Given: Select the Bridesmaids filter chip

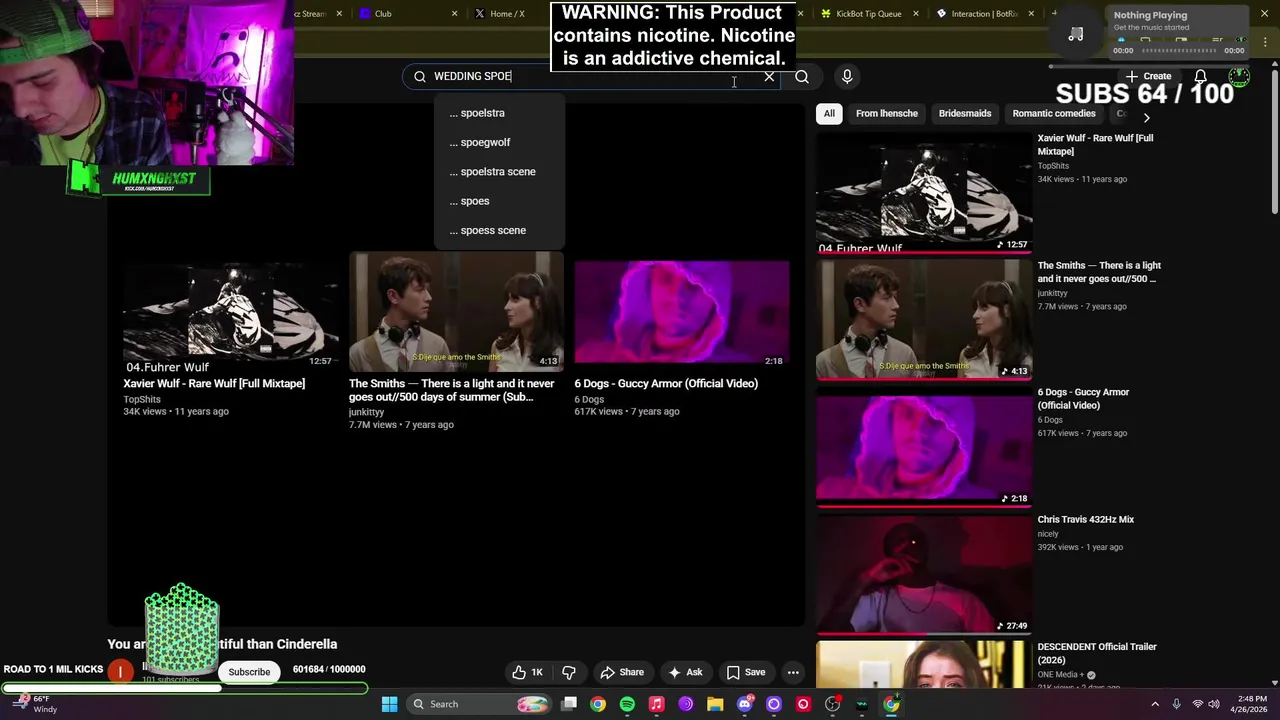Looking at the screenshot, I should pos(965,114).
